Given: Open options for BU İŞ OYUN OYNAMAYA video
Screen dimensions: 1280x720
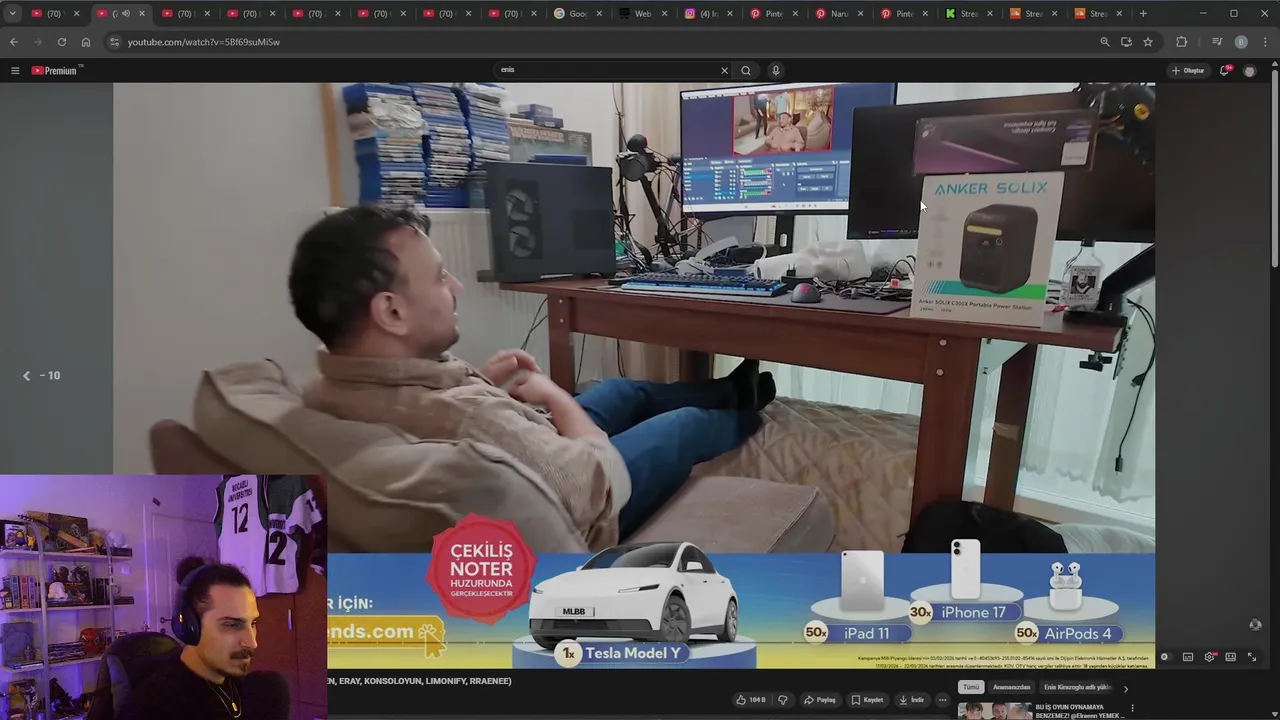Looking at the screenshot, I should click(x=1132, y=708).
